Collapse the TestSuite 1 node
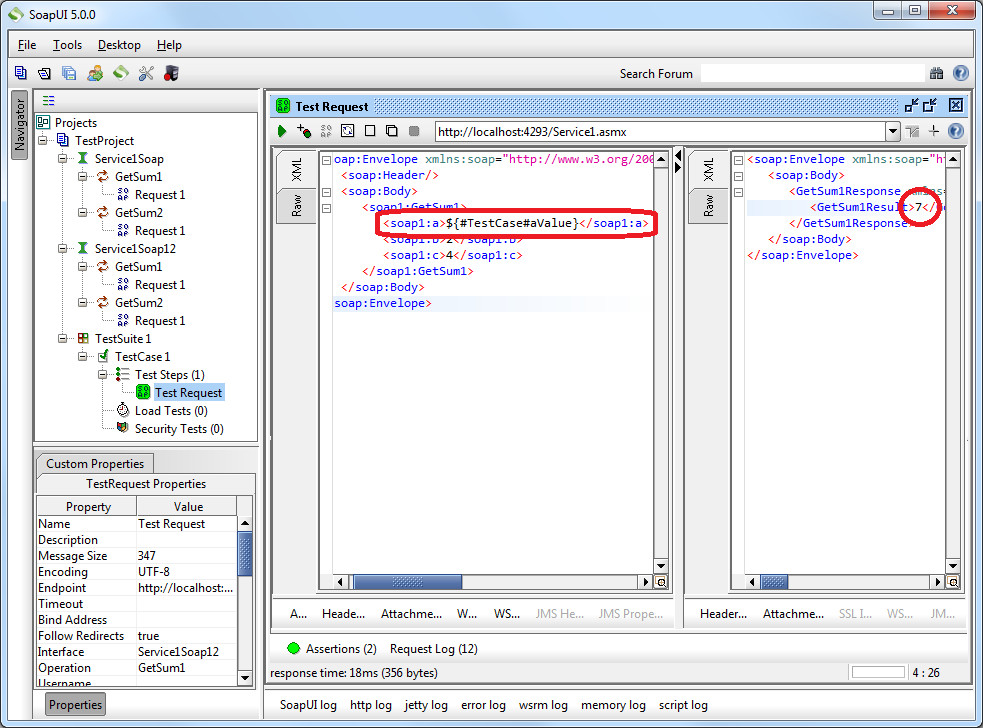983x728 pixels. pos(62,339)
